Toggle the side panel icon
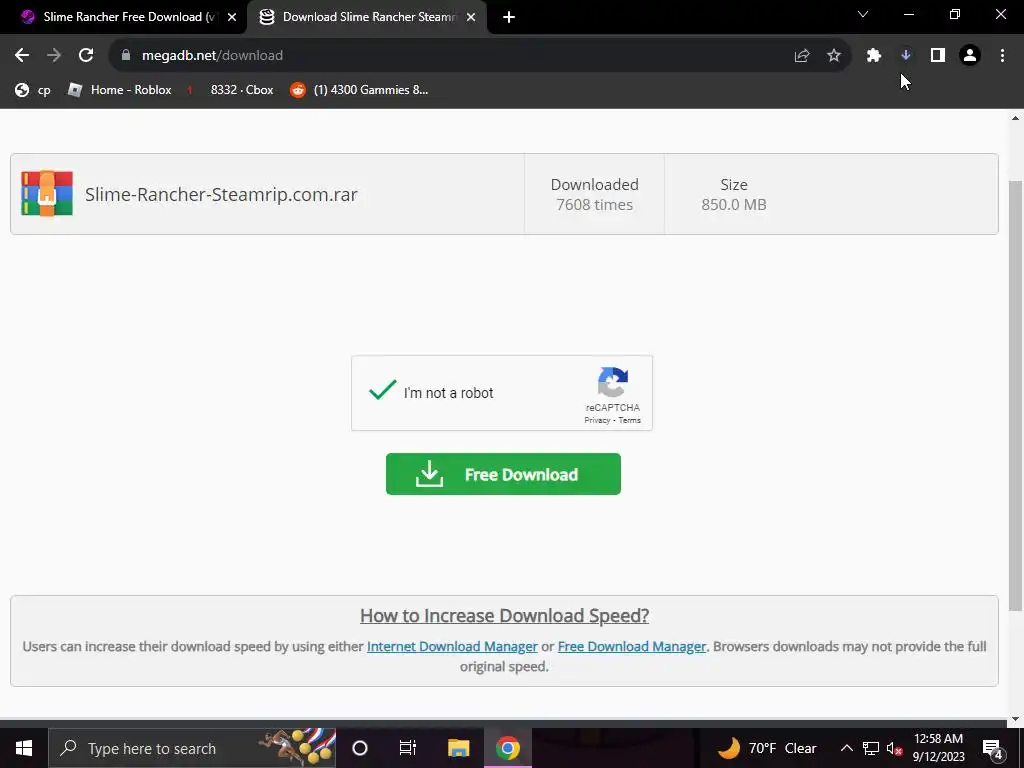 938,56
